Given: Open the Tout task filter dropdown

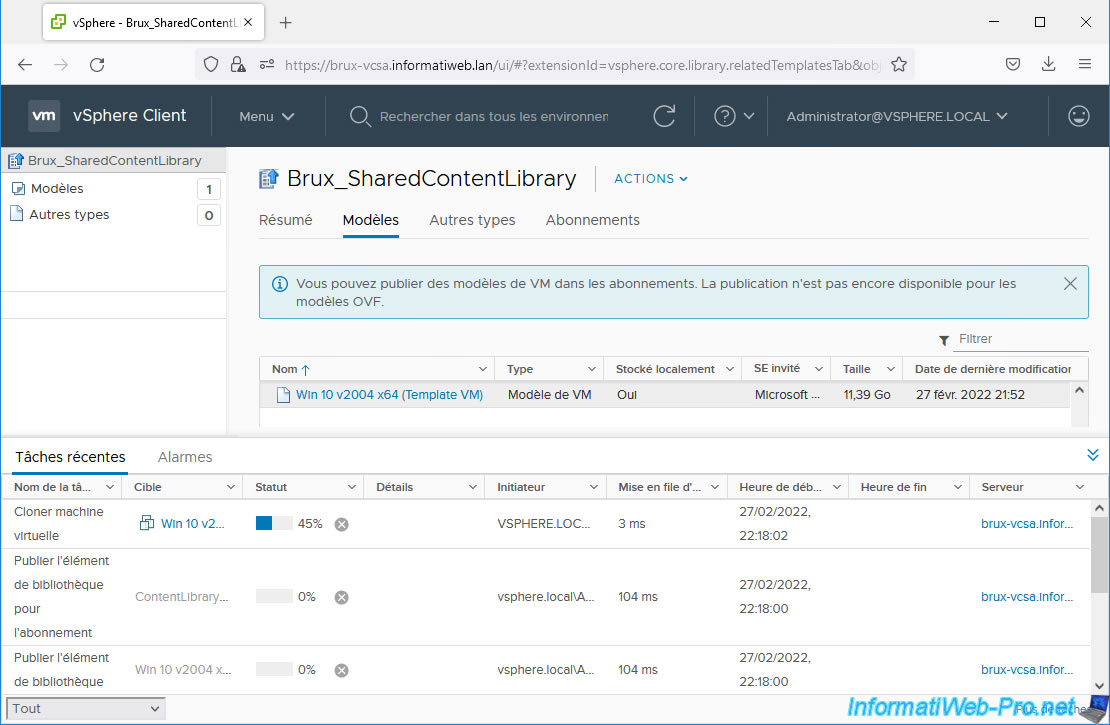Looking at the screenshot, I should click(86, 709).
